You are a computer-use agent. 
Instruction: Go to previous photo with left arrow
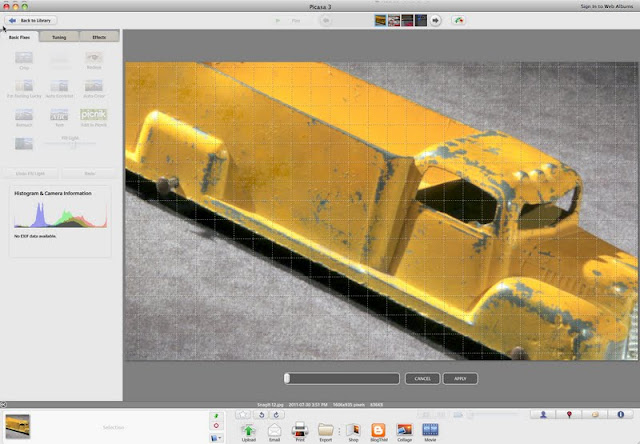point(326,20)
